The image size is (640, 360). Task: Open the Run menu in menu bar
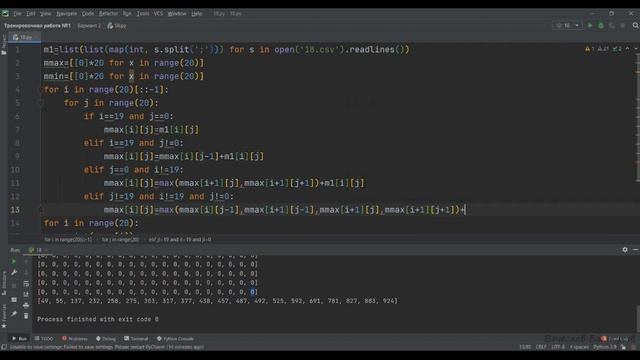click(x=127, y=13)
